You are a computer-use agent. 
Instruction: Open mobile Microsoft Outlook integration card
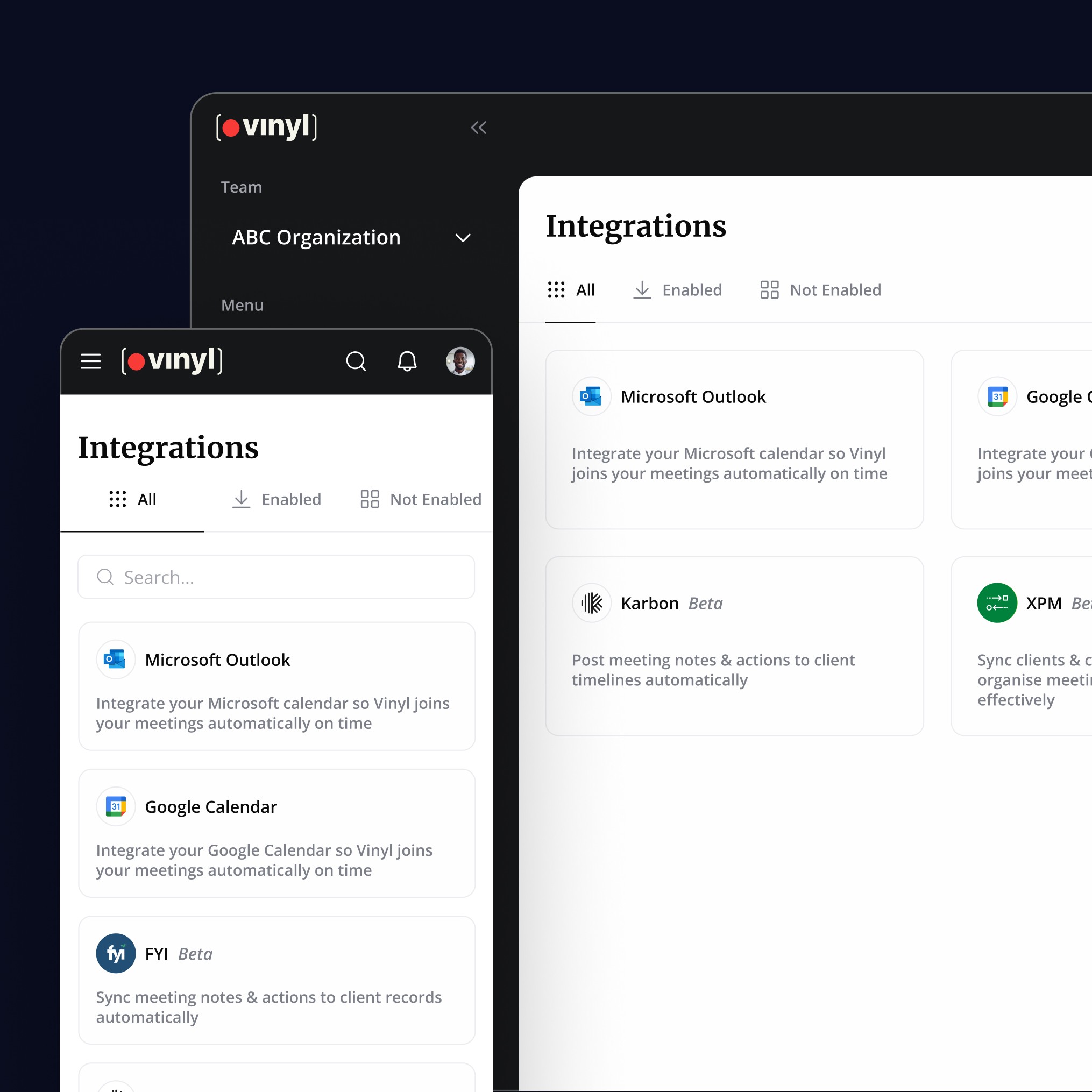276,686
